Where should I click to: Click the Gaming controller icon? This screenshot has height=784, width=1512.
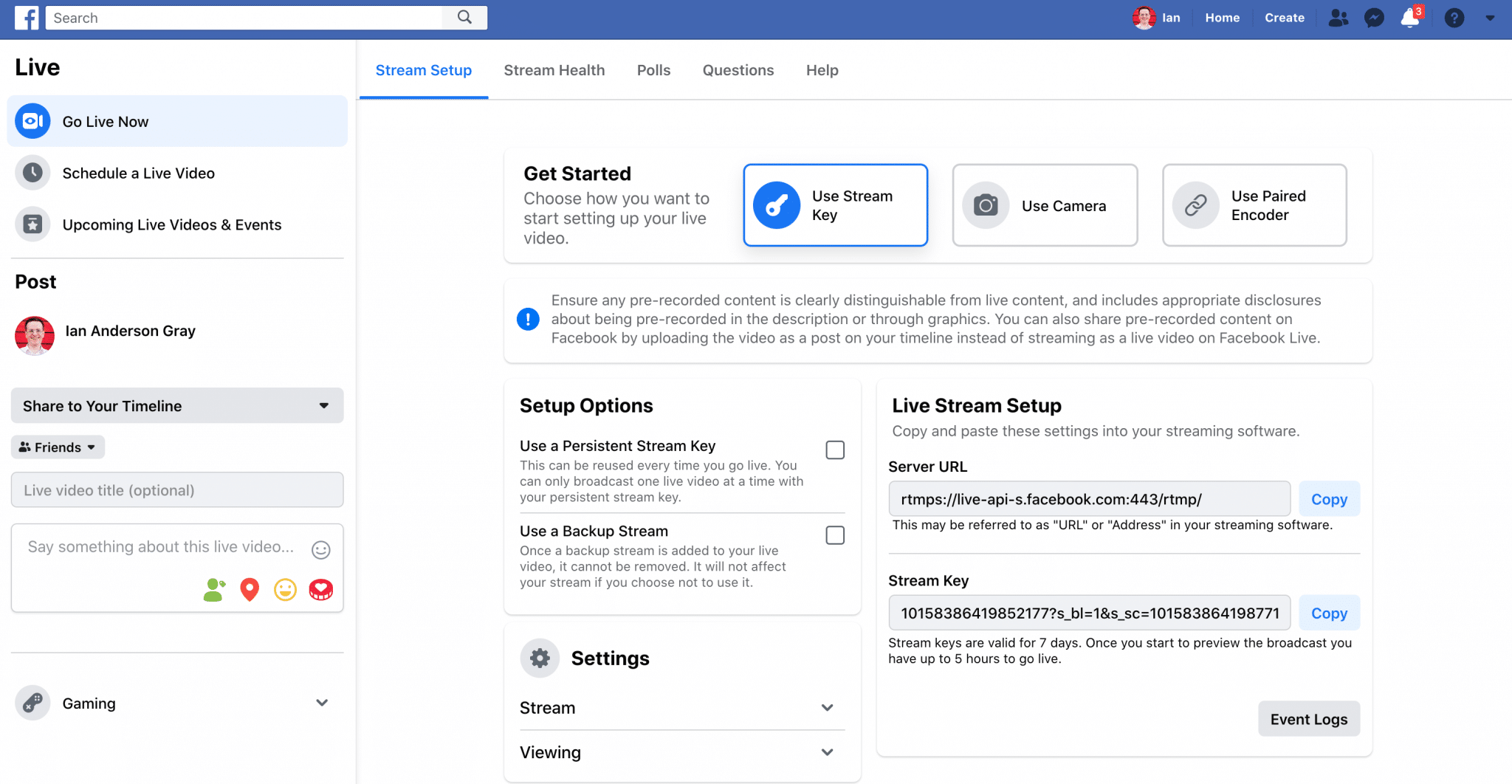32,703
